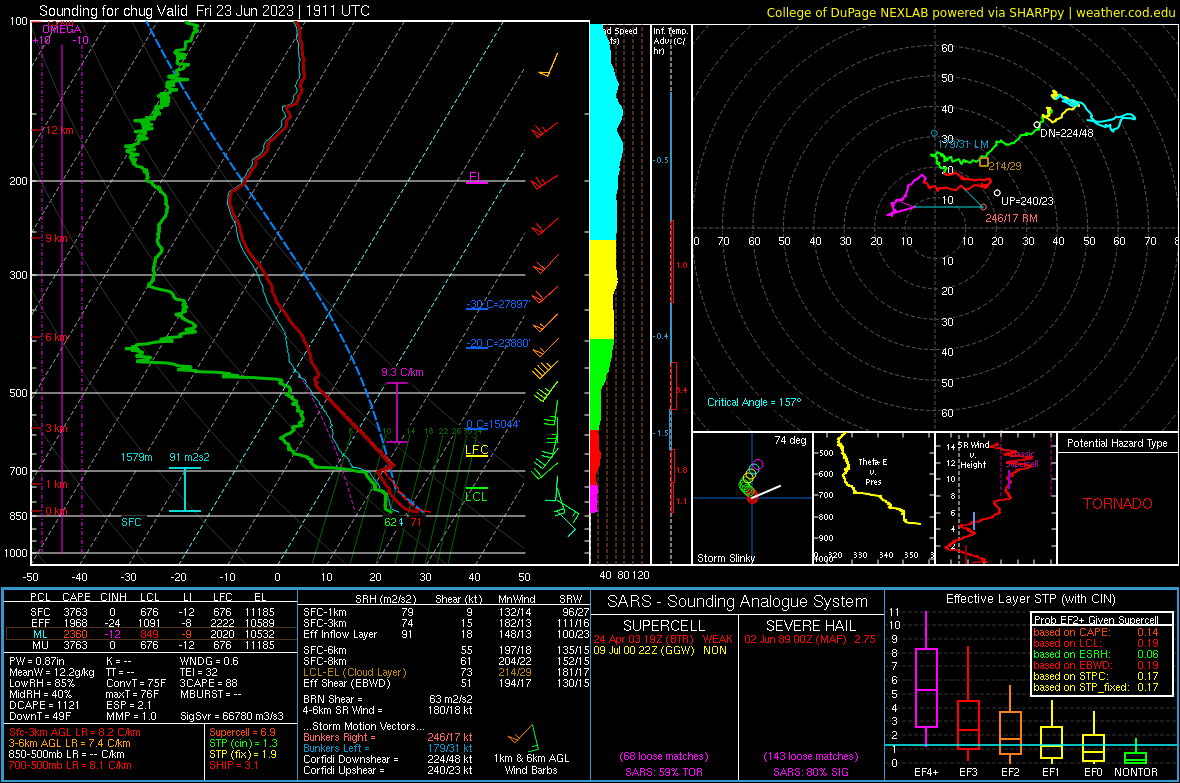Click the 0 C=15044' freezing level label
Screen dimensions: 1180x783
[x=493, y=425]
